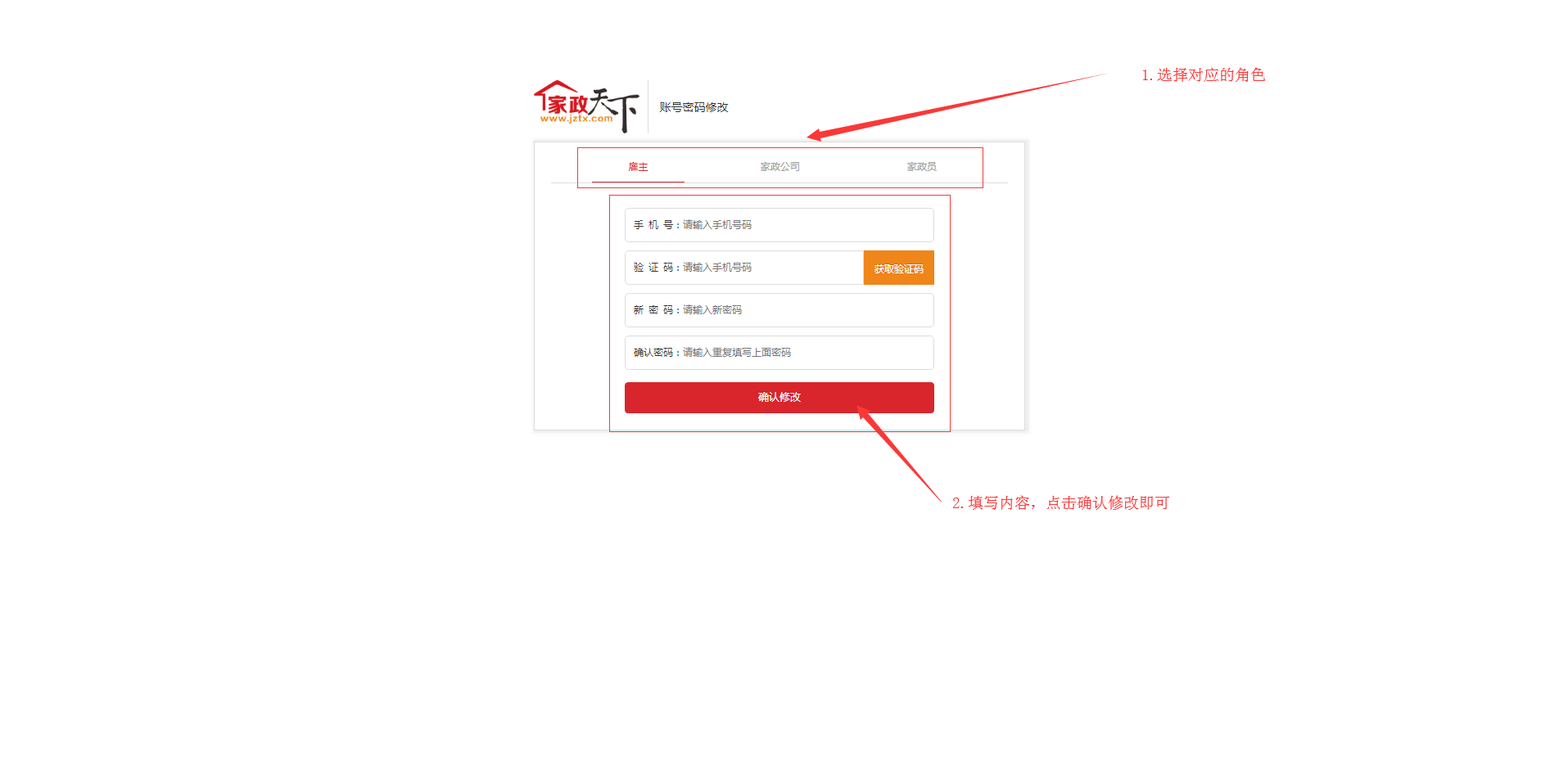Click the 获取验证码 button
This screenshot has height=784, width=1559.
click(x=898, y=268)
